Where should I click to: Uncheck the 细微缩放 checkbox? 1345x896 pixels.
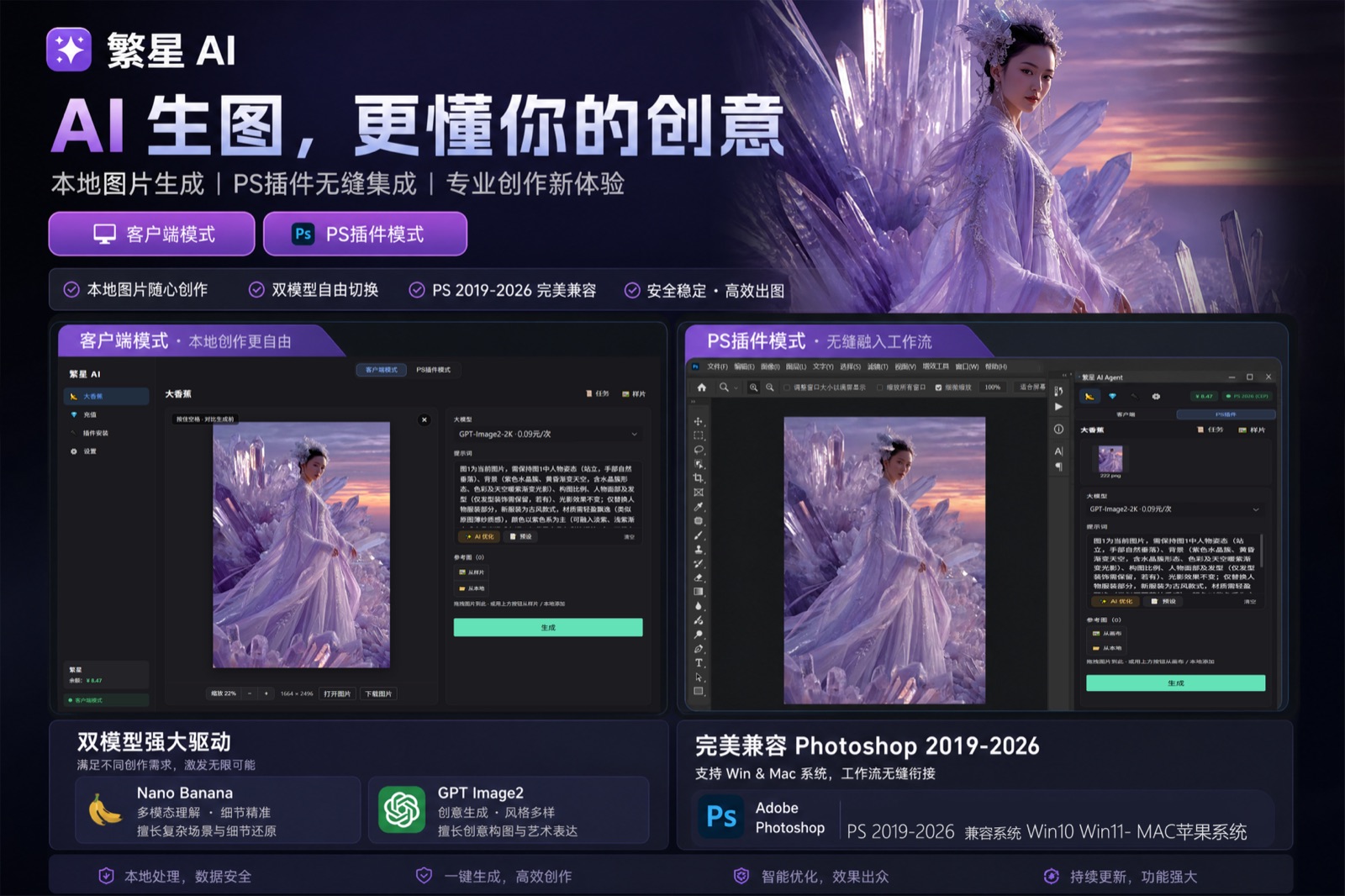[x=938, y=387]
